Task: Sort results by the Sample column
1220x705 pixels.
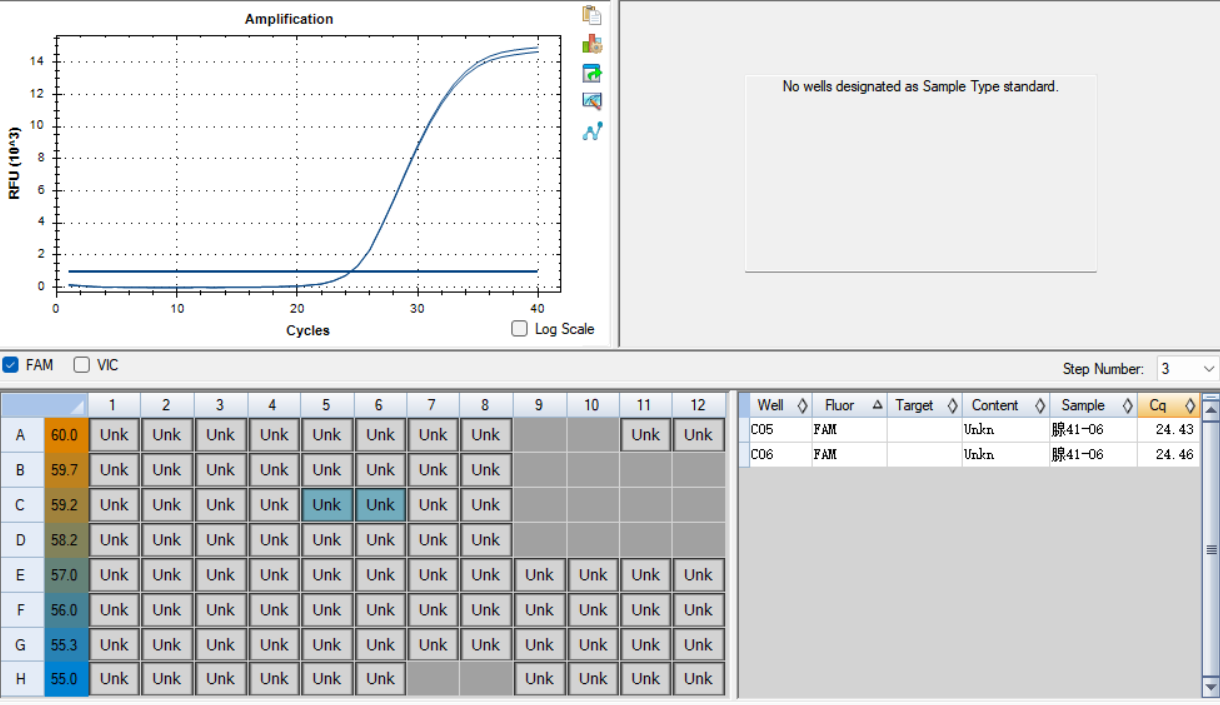Action: [1093, 405]
